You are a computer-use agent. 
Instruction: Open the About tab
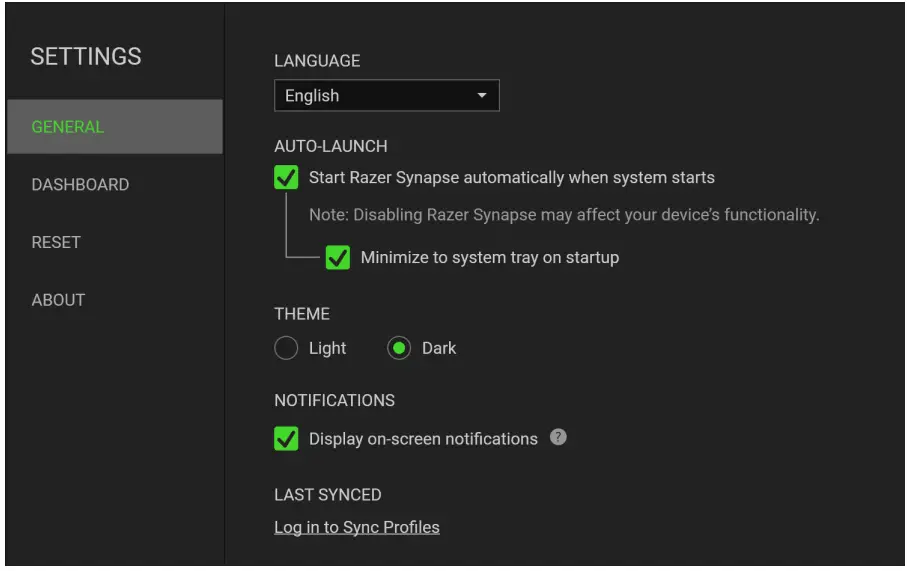coord(58,300)
